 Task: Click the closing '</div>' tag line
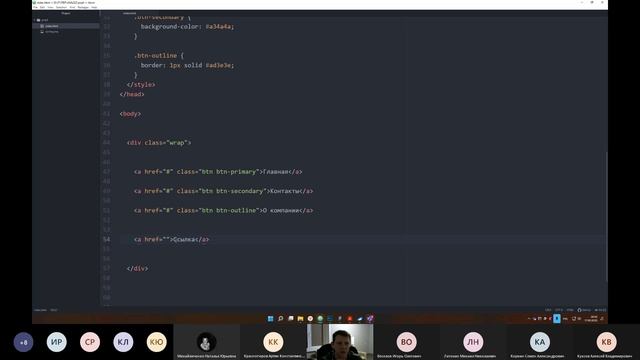pyautogui.click(x=137, y=269)
